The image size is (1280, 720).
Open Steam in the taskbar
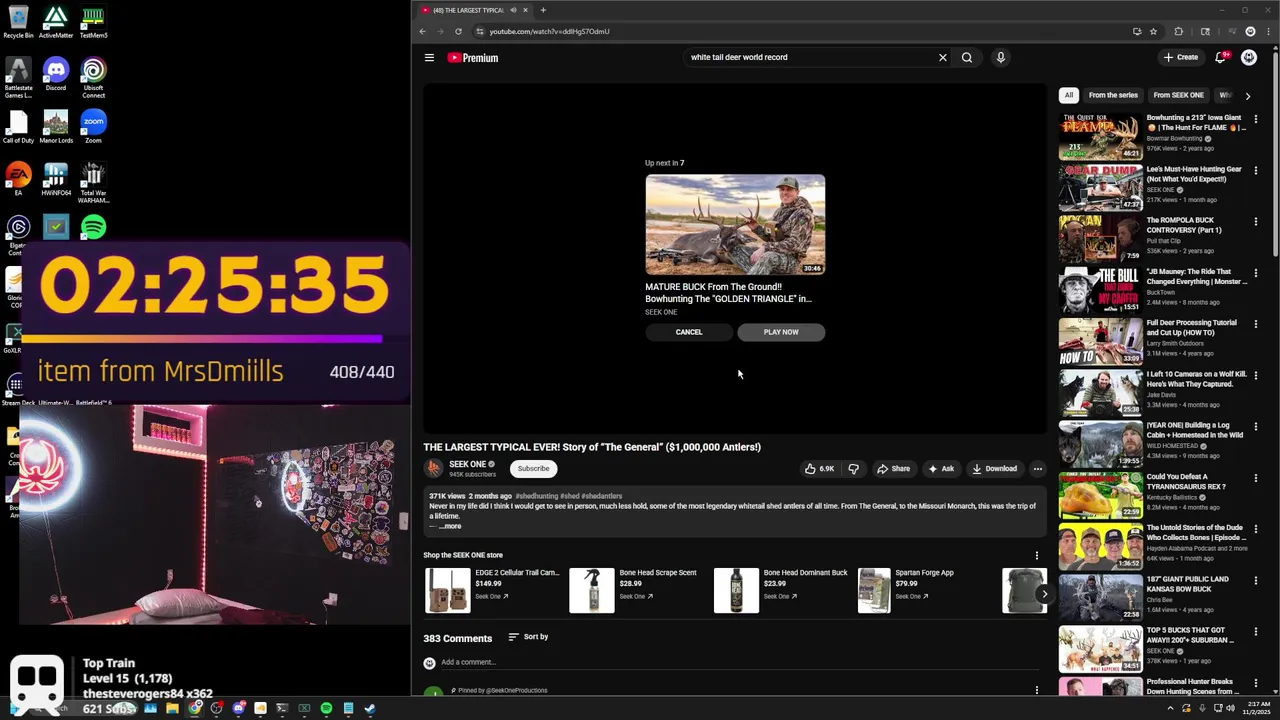pos(370,708)
